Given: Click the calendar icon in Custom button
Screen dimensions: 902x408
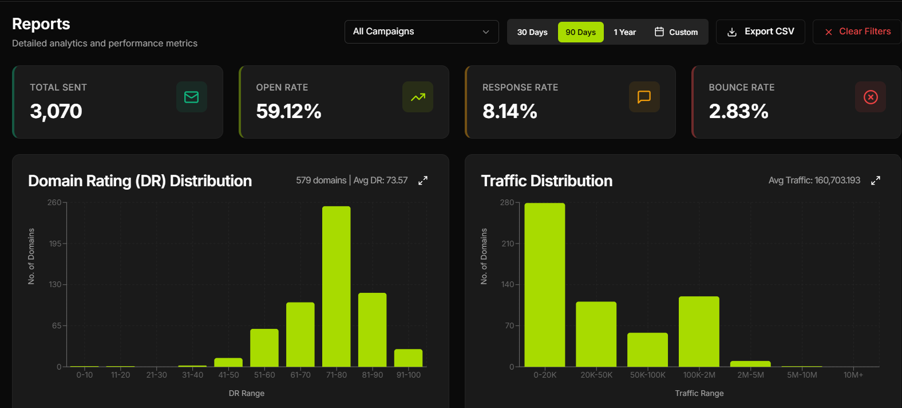Looking at the screenshot, I should [659, 32].
